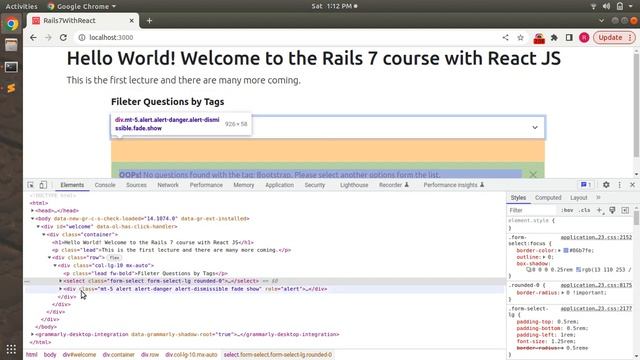View site information icon in address bar
This screenshot has width=640, height=360.
tap(82, 38)
